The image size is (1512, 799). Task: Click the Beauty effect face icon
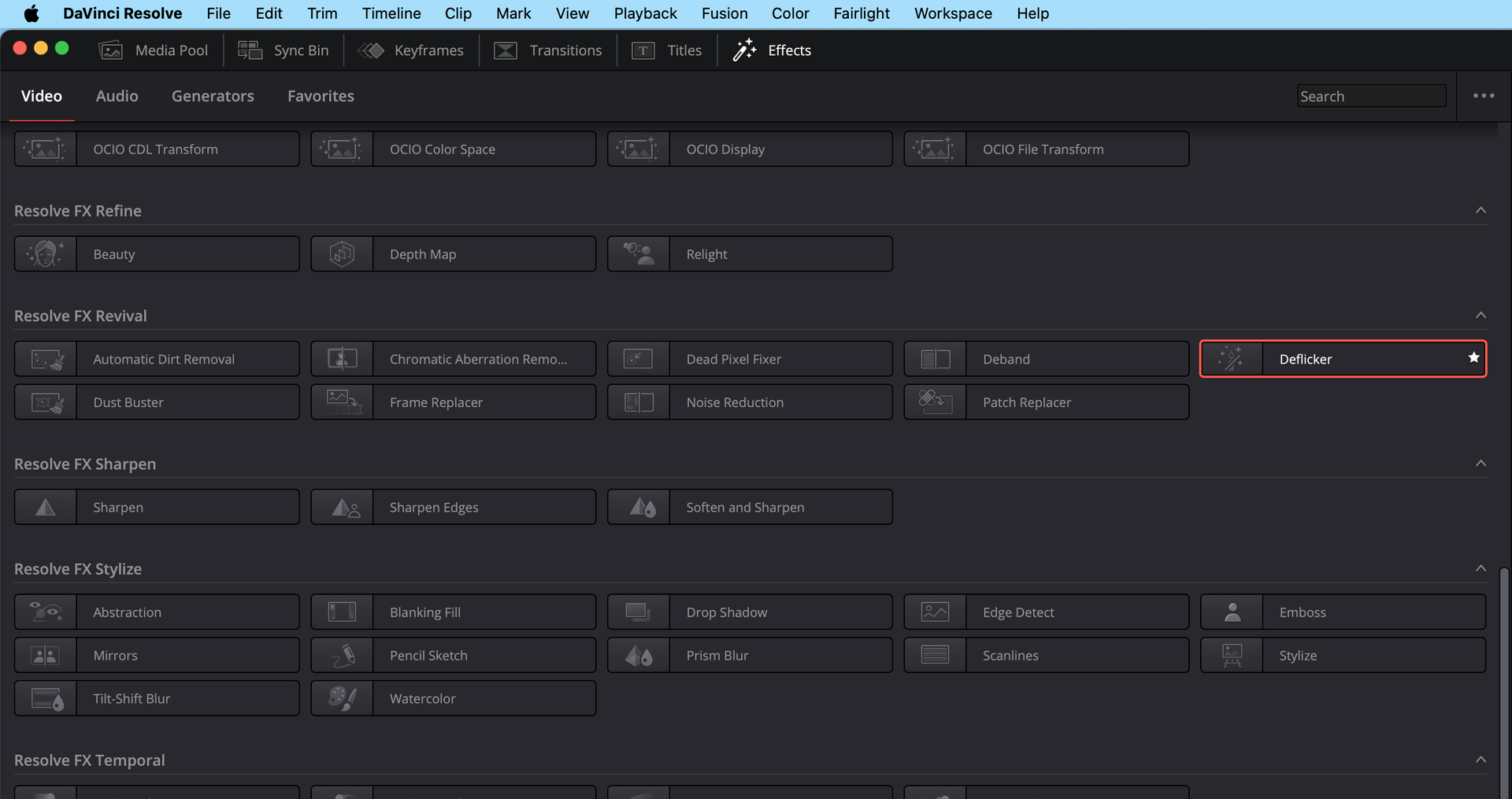[45, 254]
